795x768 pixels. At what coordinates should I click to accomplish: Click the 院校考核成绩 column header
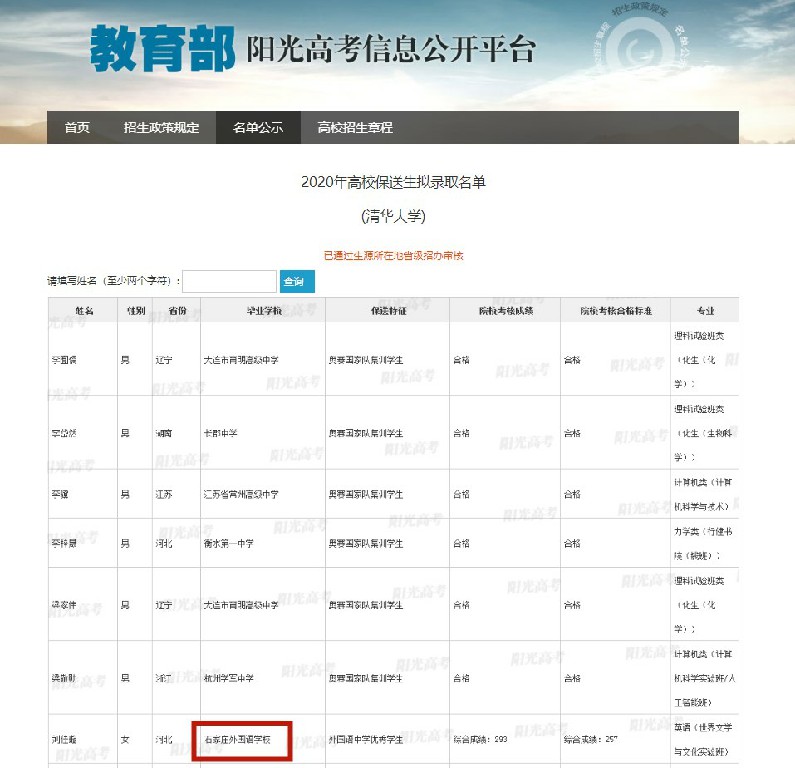(505, 310)
